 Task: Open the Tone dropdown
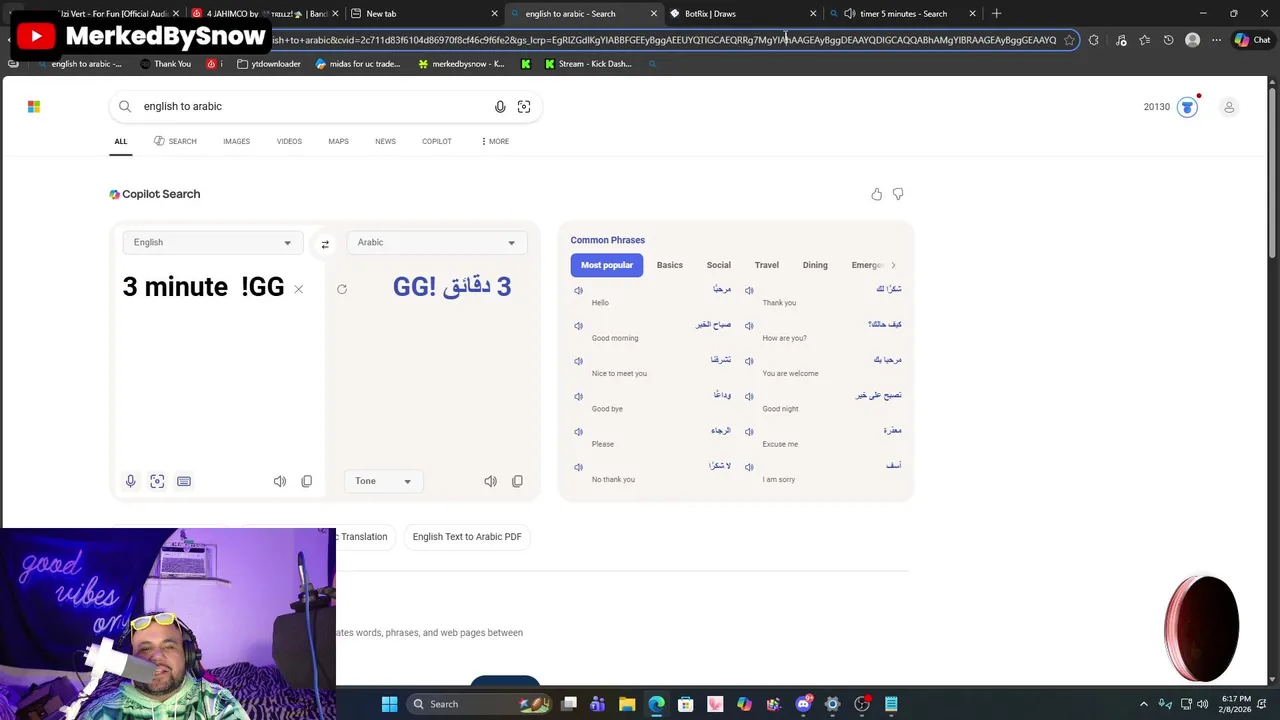click(x=383, y=481)
